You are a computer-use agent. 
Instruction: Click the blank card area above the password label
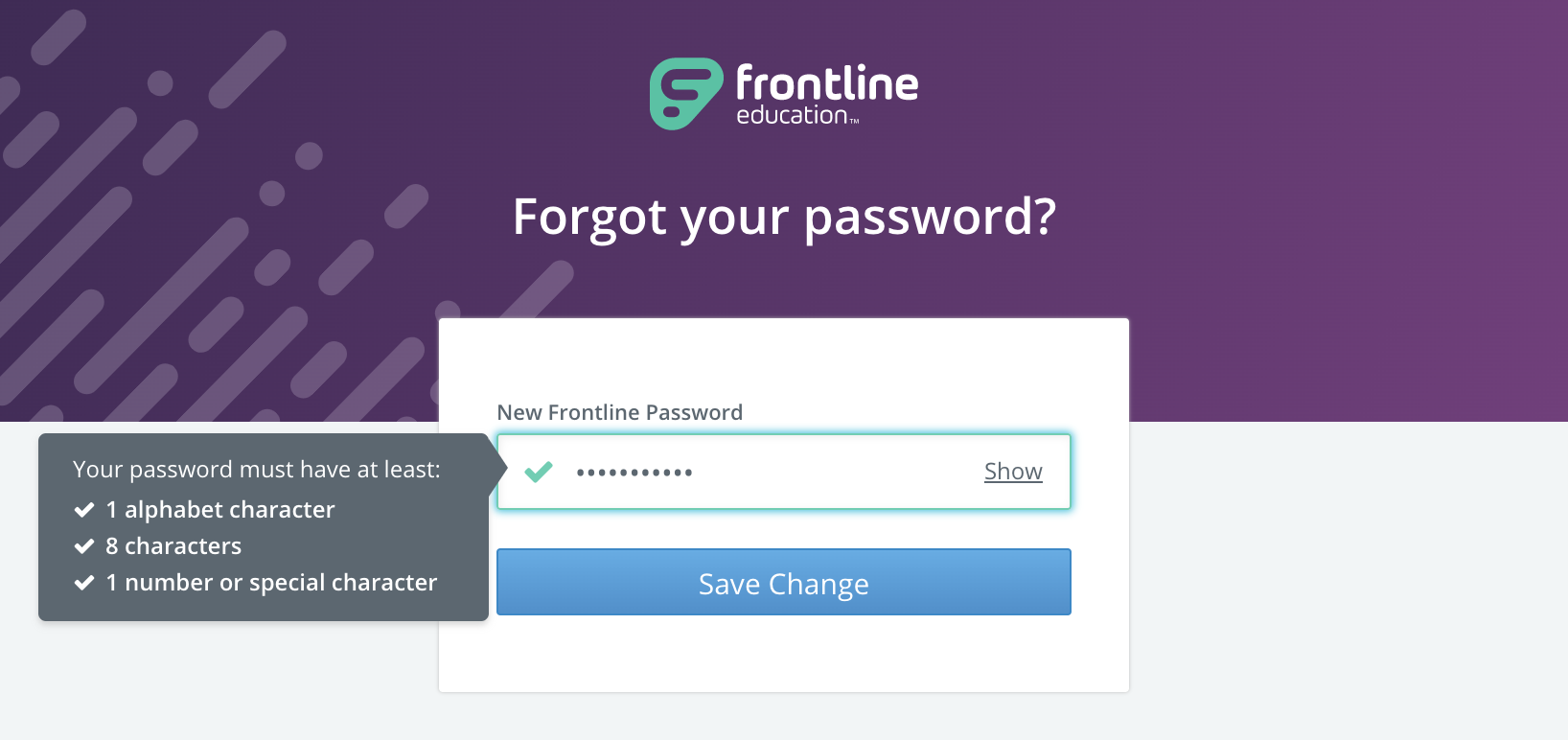point(784,358)
